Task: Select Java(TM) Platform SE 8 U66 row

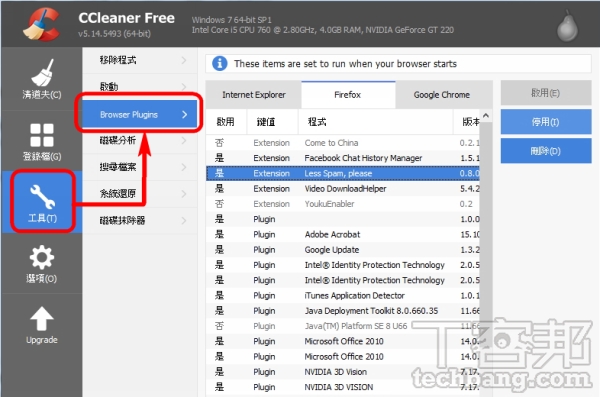Action: [x=343, y=326]
